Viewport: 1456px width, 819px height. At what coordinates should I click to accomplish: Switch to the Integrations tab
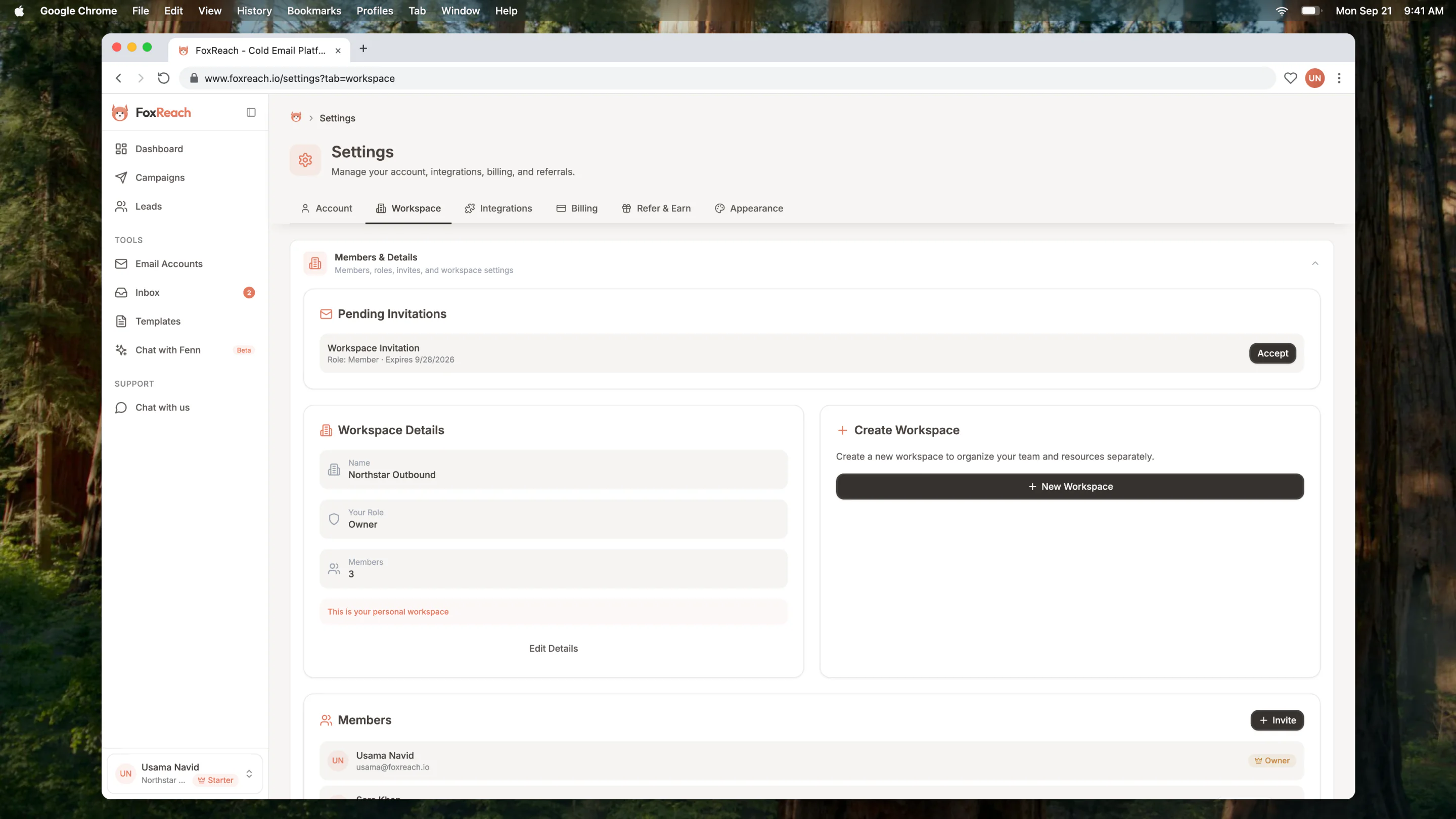pyautogui.click(x=498, y=208)
